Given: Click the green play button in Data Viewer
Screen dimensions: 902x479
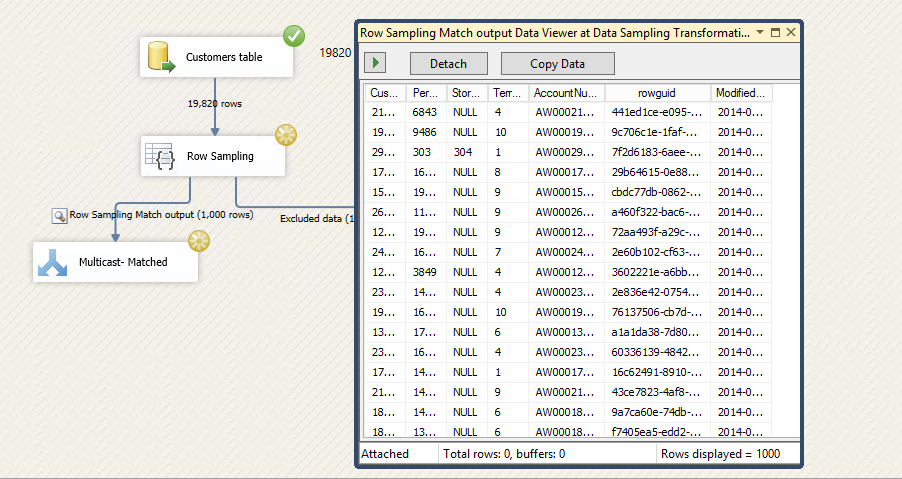Looking at the screenshot, I should coord(375,63).
